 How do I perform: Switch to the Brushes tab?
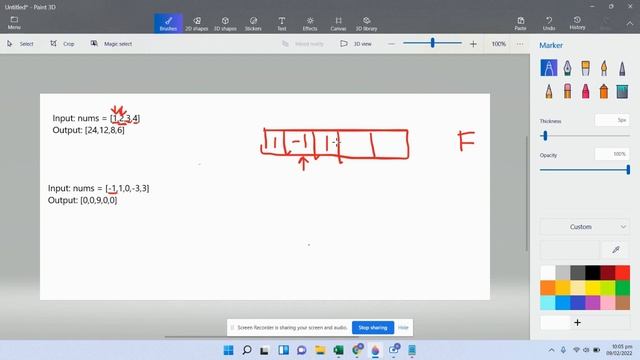pos(168,23)
